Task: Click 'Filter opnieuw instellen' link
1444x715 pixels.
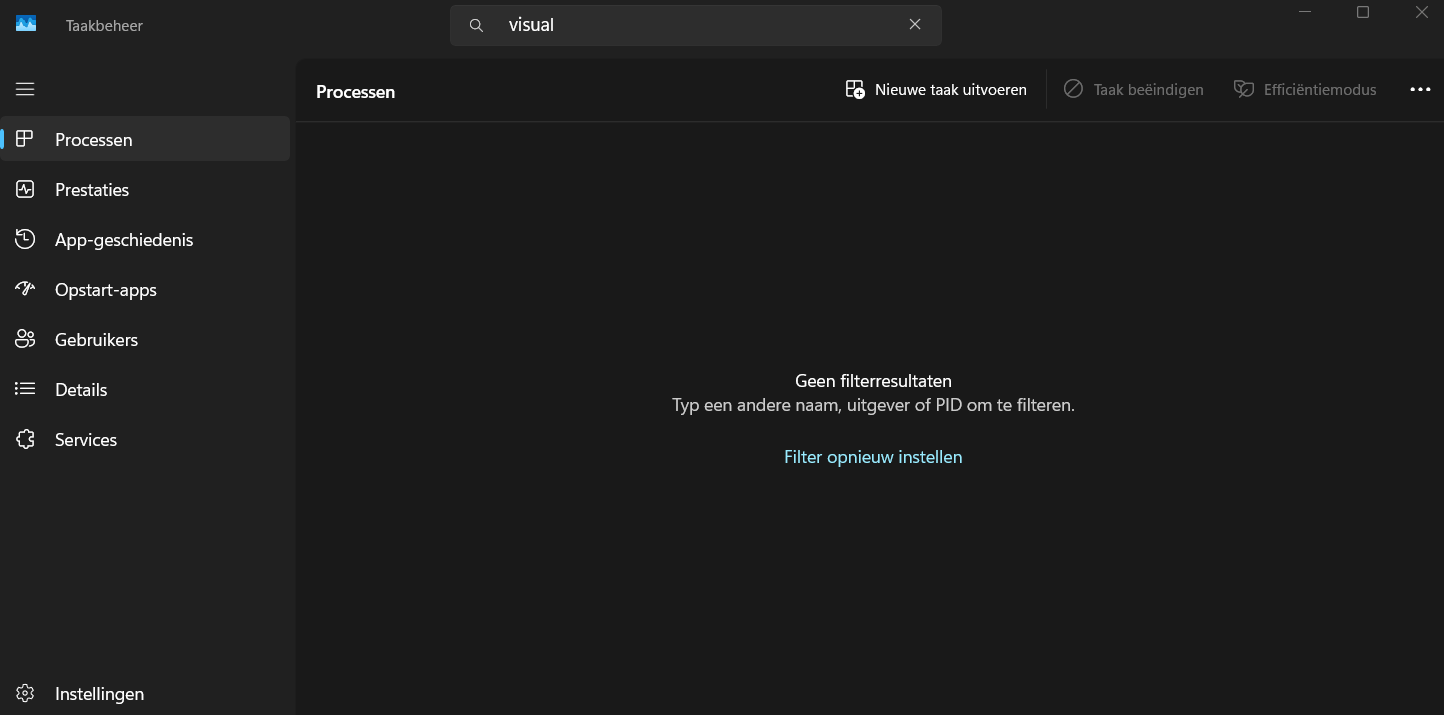Action: pos(873,457)
